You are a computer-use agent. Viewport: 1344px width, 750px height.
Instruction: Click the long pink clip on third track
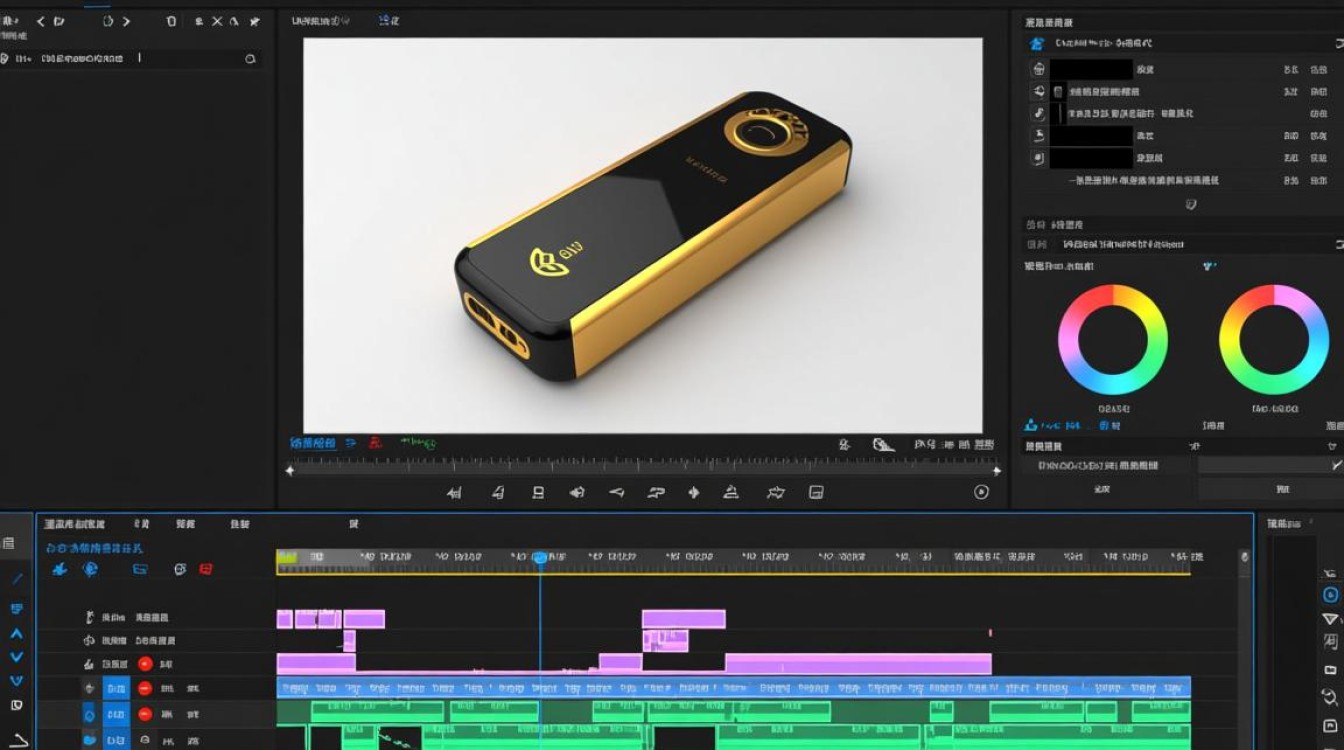[858, 663]
